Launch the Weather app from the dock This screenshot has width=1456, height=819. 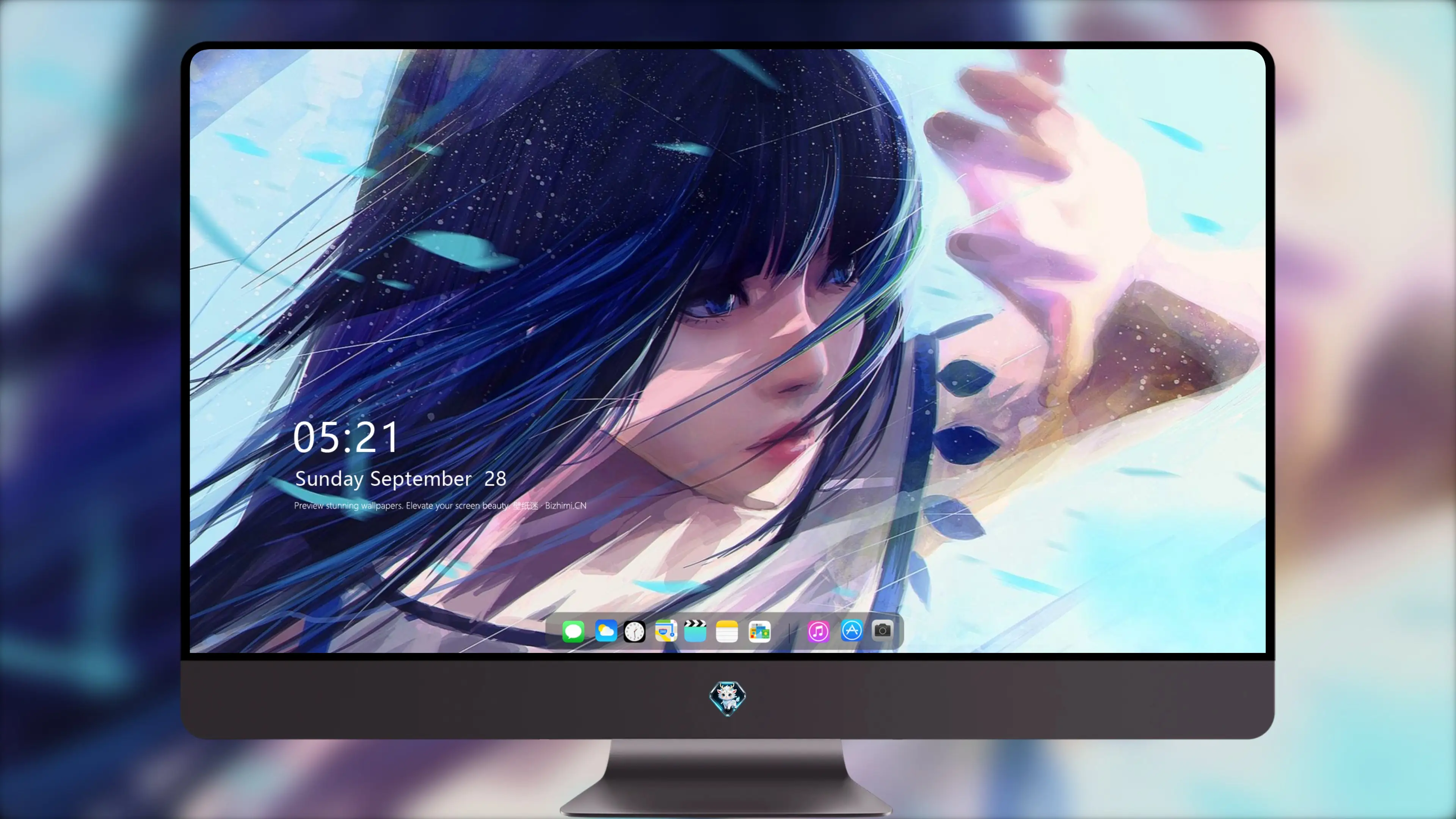[x=606, y=631]
